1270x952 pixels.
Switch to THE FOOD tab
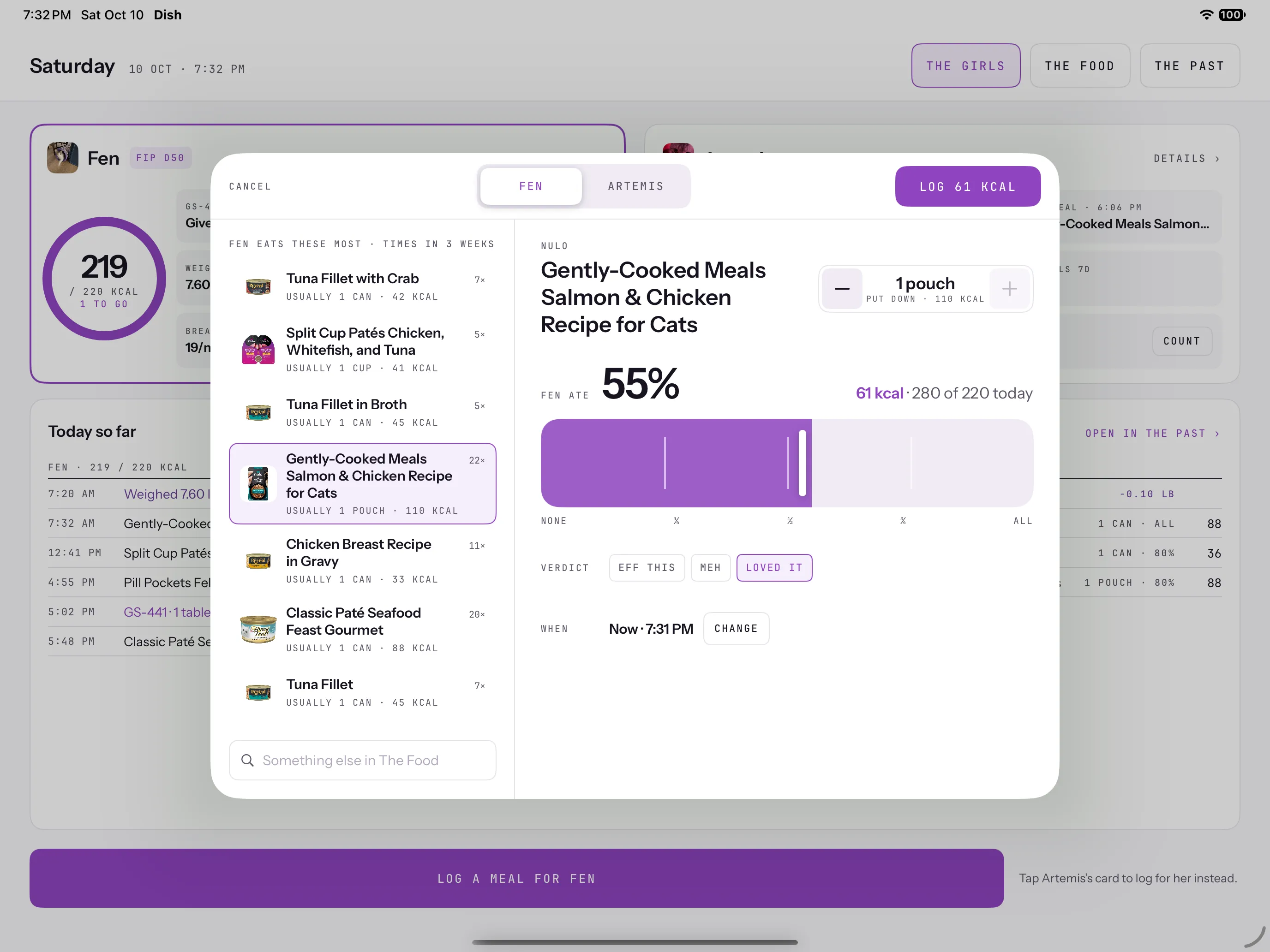coord(1079,65)
